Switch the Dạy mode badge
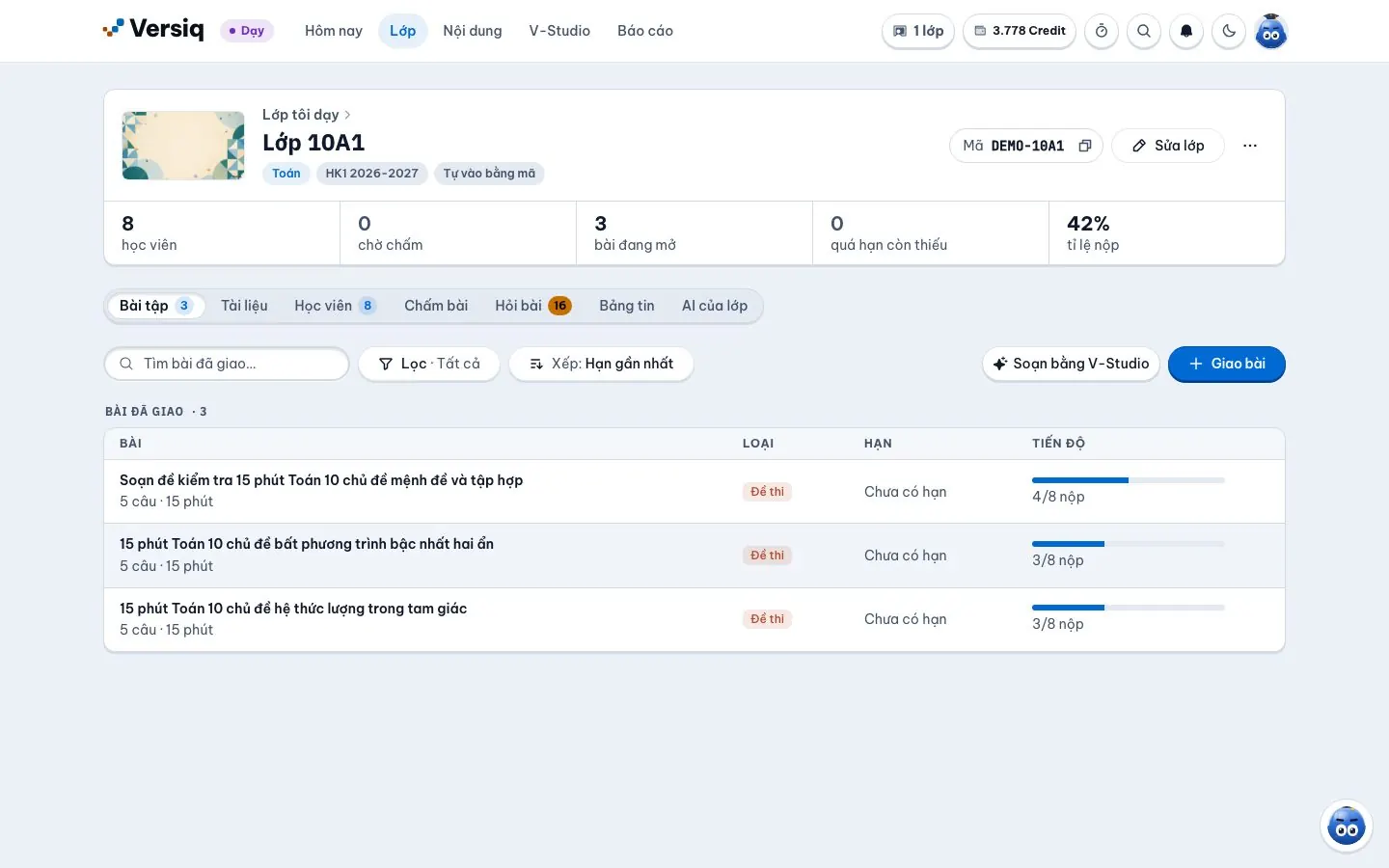The height and width of the screenshot is (868, 1389). pos(247,31)
